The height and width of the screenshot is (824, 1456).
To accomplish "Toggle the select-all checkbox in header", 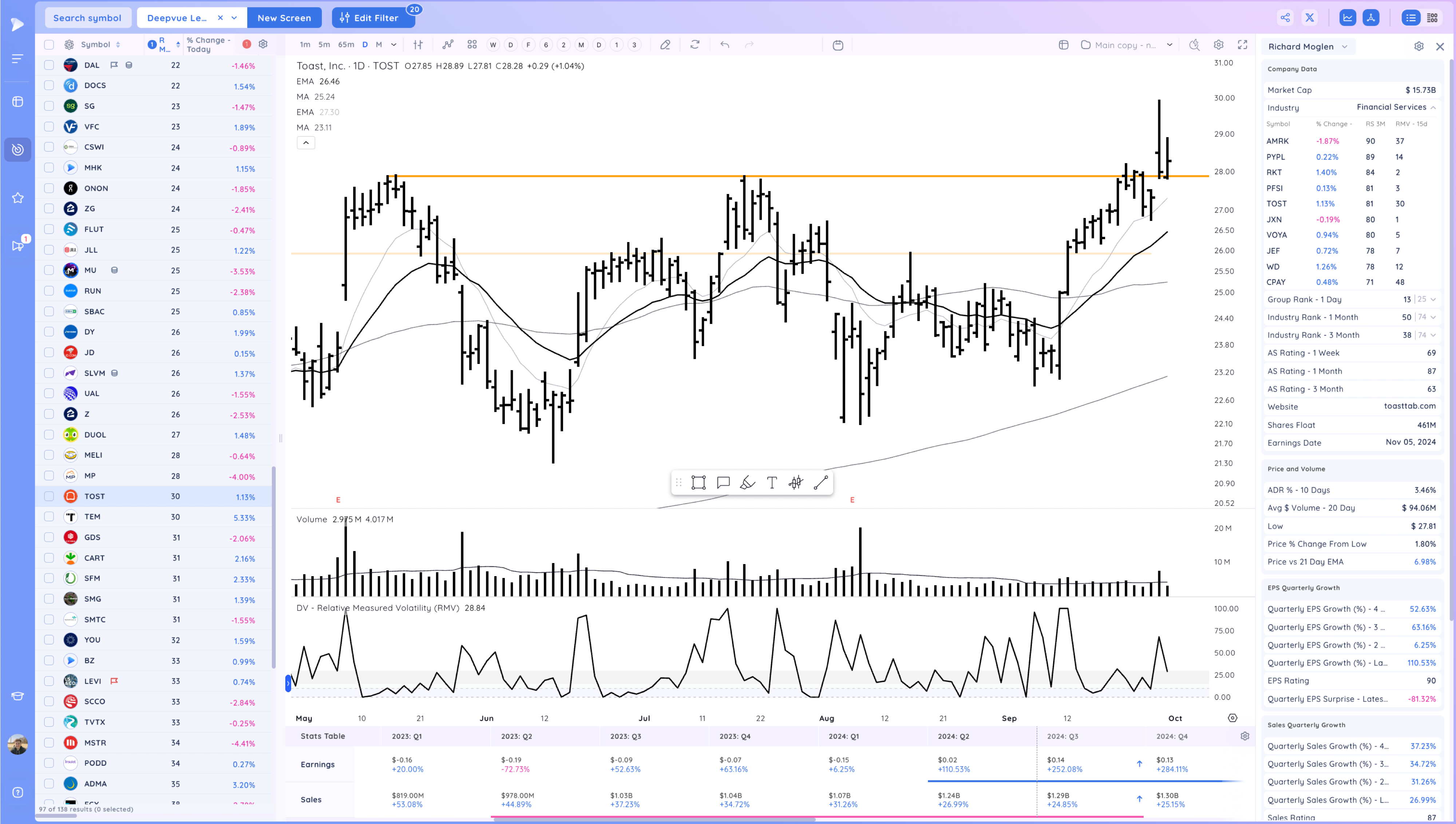I will coord(49,45).
